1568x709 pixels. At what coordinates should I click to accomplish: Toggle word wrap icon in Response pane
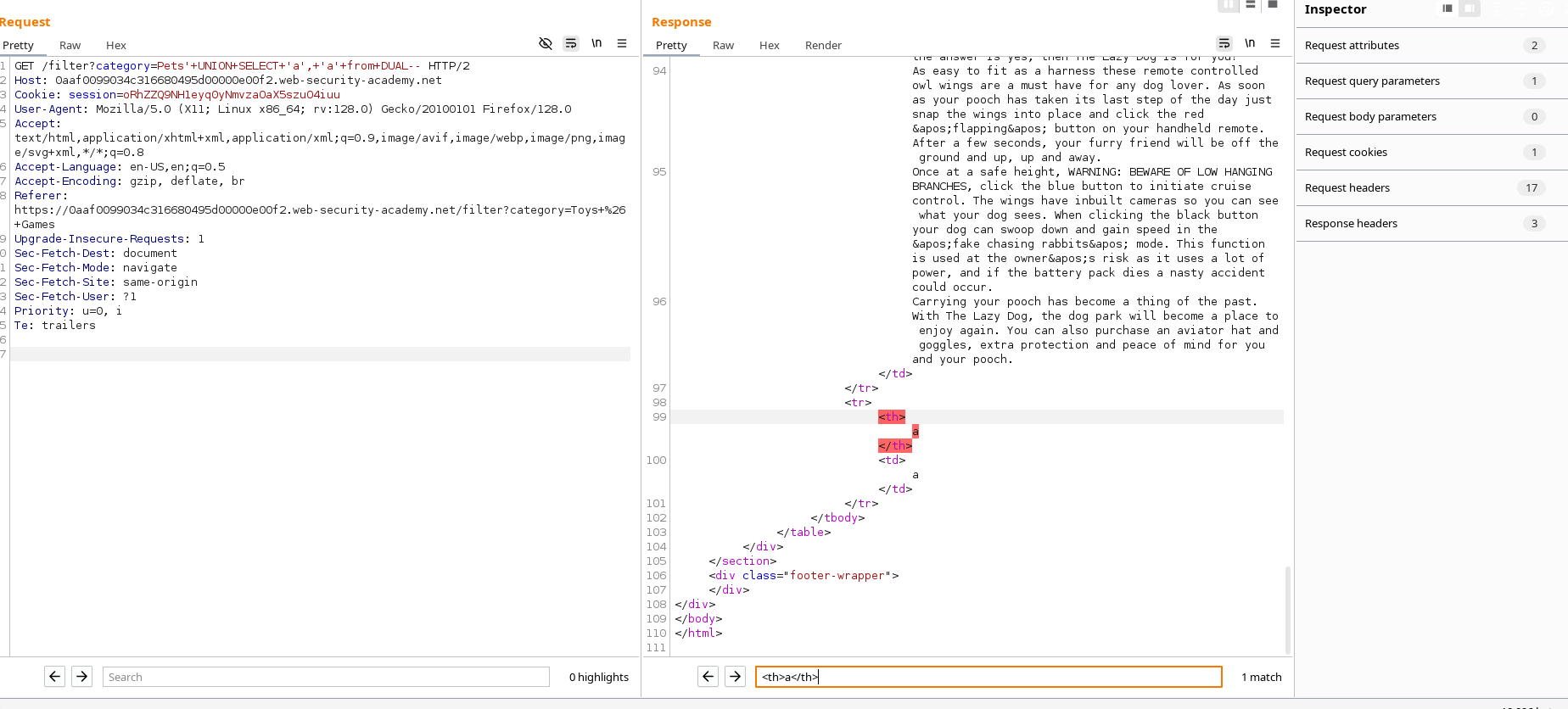pyautogui.click(x=1224, y=43)
